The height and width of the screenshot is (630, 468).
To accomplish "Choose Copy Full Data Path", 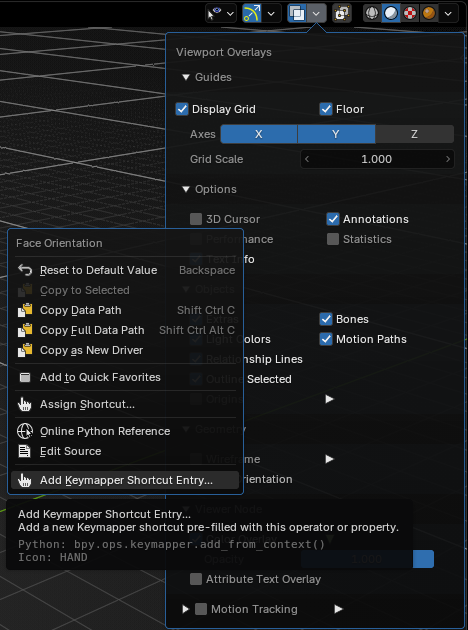I will (125, 330).
